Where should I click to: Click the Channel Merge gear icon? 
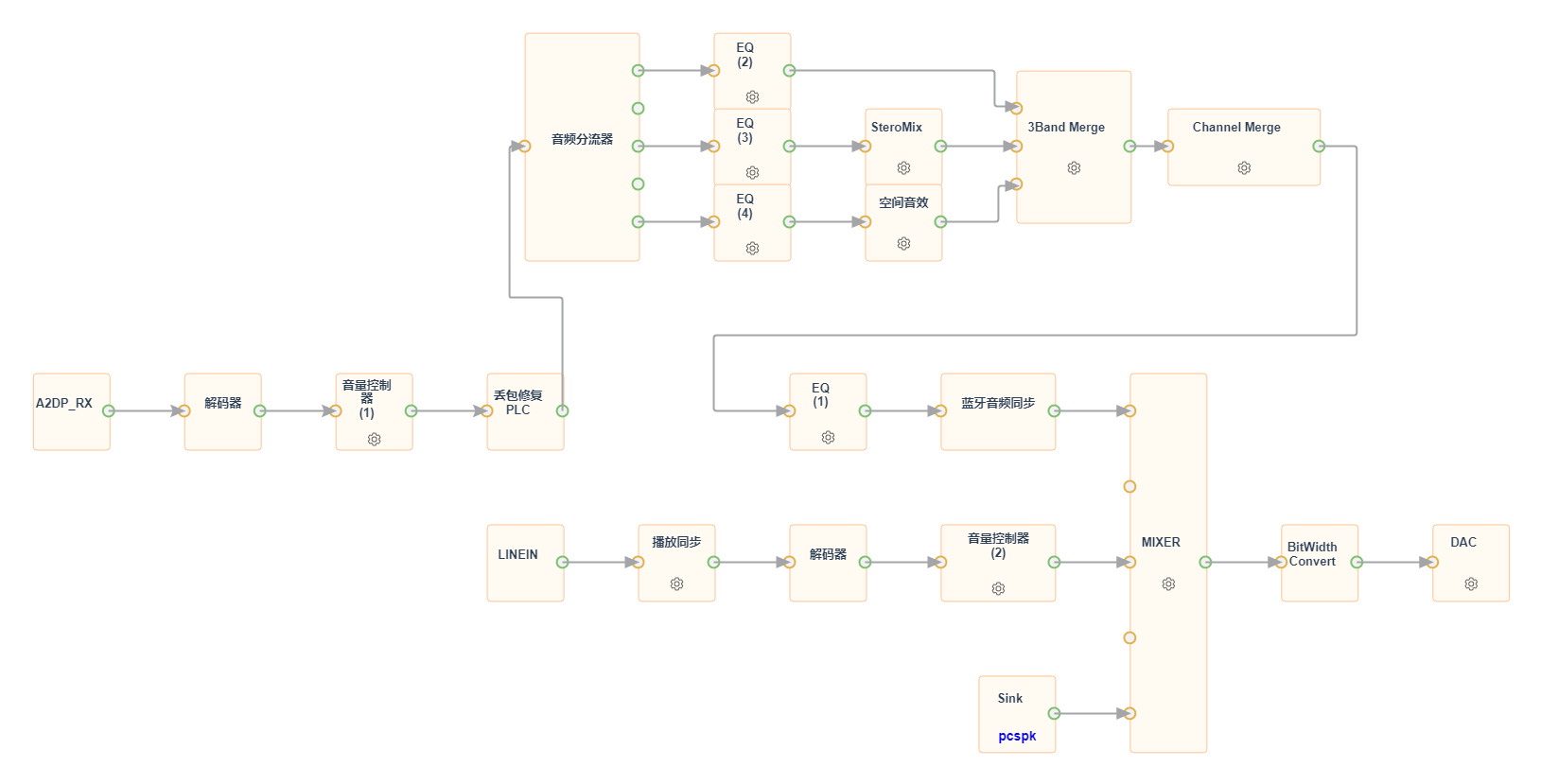point(1244,167)
